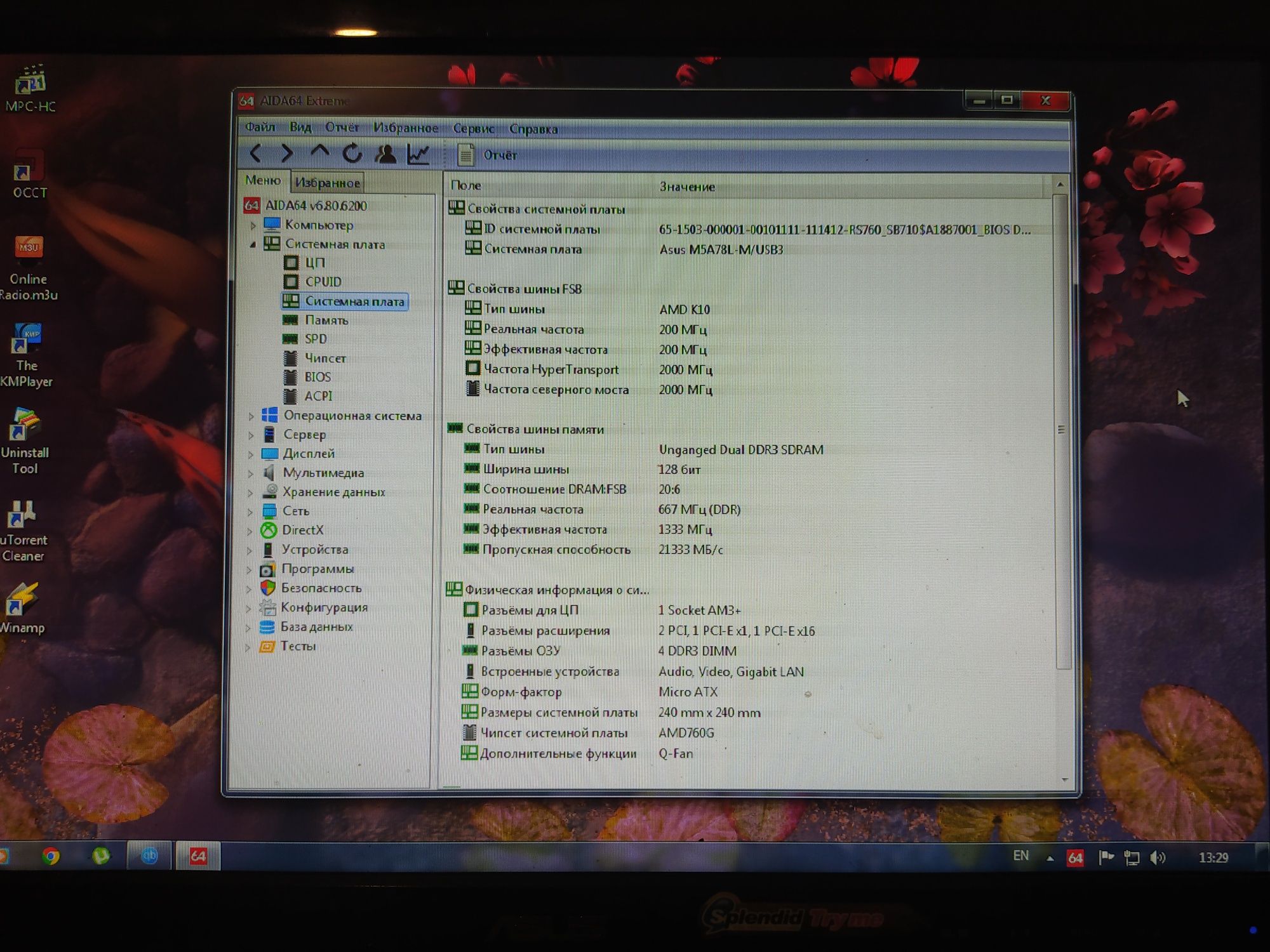1270x952 pixels.
Task: Click the volume speaker tray icon
Action: pyautogui.click(x=1157, y=858)
